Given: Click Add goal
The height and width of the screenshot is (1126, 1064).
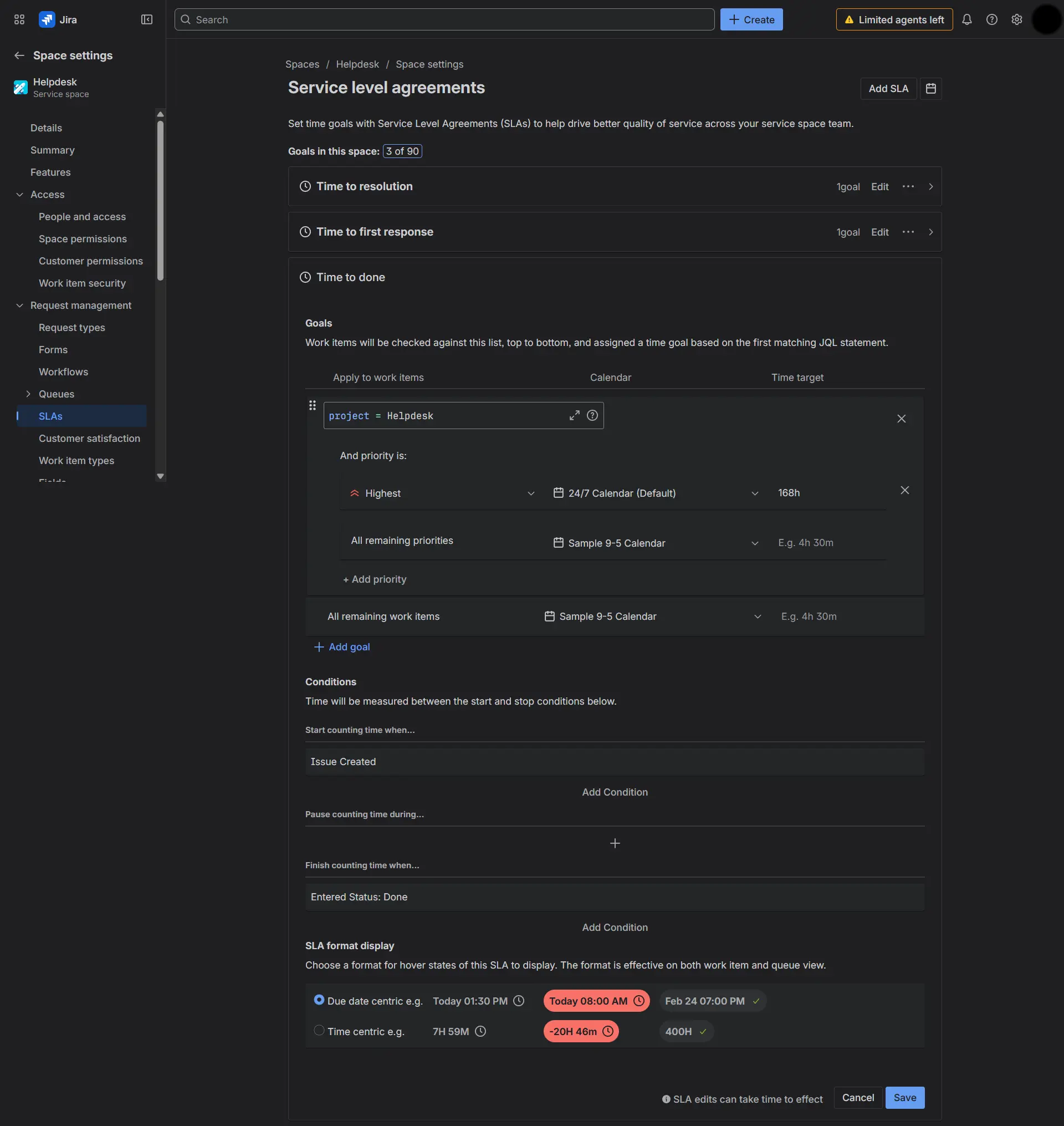Looking at the screenshot, I should 342,647.
